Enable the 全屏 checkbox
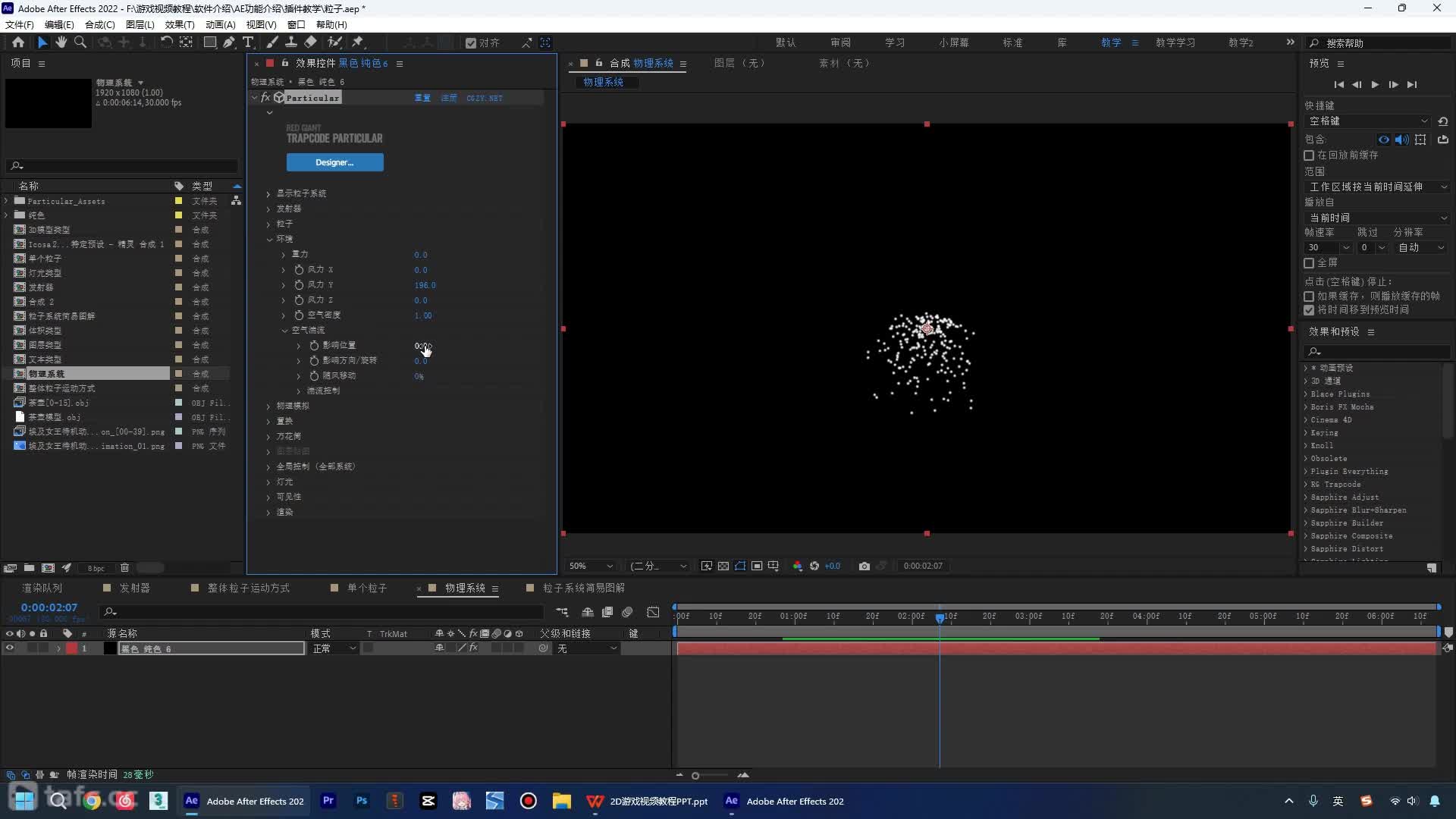This screenshot has width=1456, height=819. tap(1309, 263)
